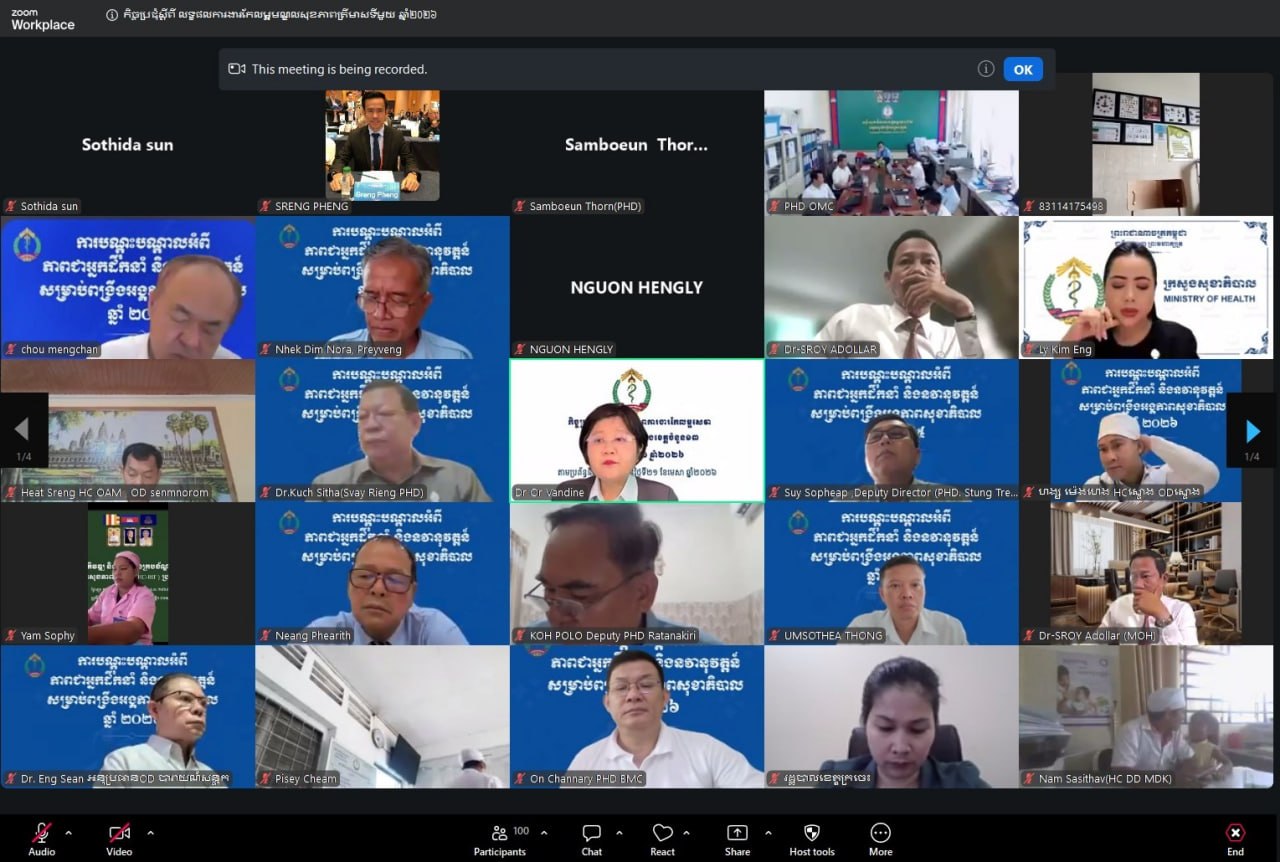
Task: Open the Participants panel icon
Action: [x=498, y=833]
